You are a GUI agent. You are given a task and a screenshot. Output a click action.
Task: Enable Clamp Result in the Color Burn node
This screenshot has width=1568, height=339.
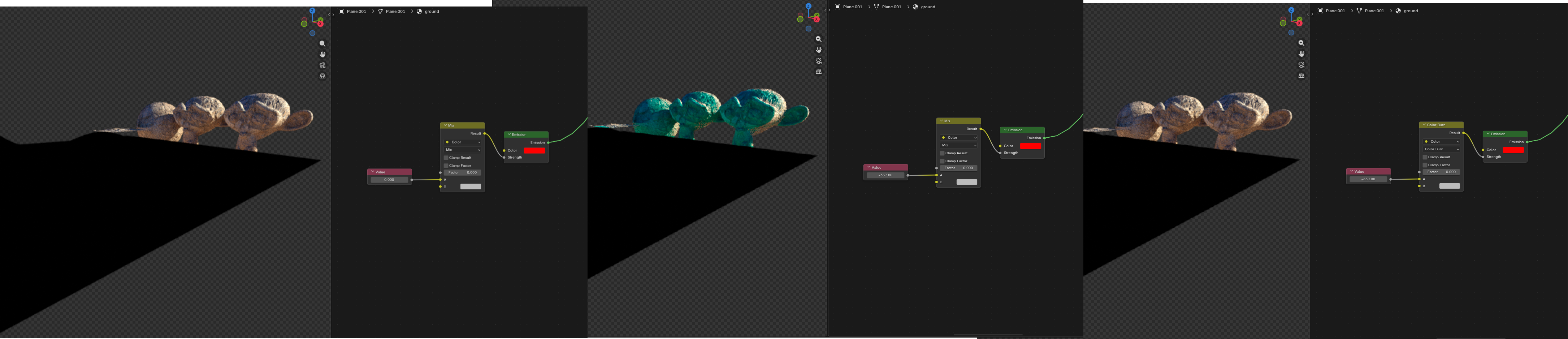[1425, 157]
